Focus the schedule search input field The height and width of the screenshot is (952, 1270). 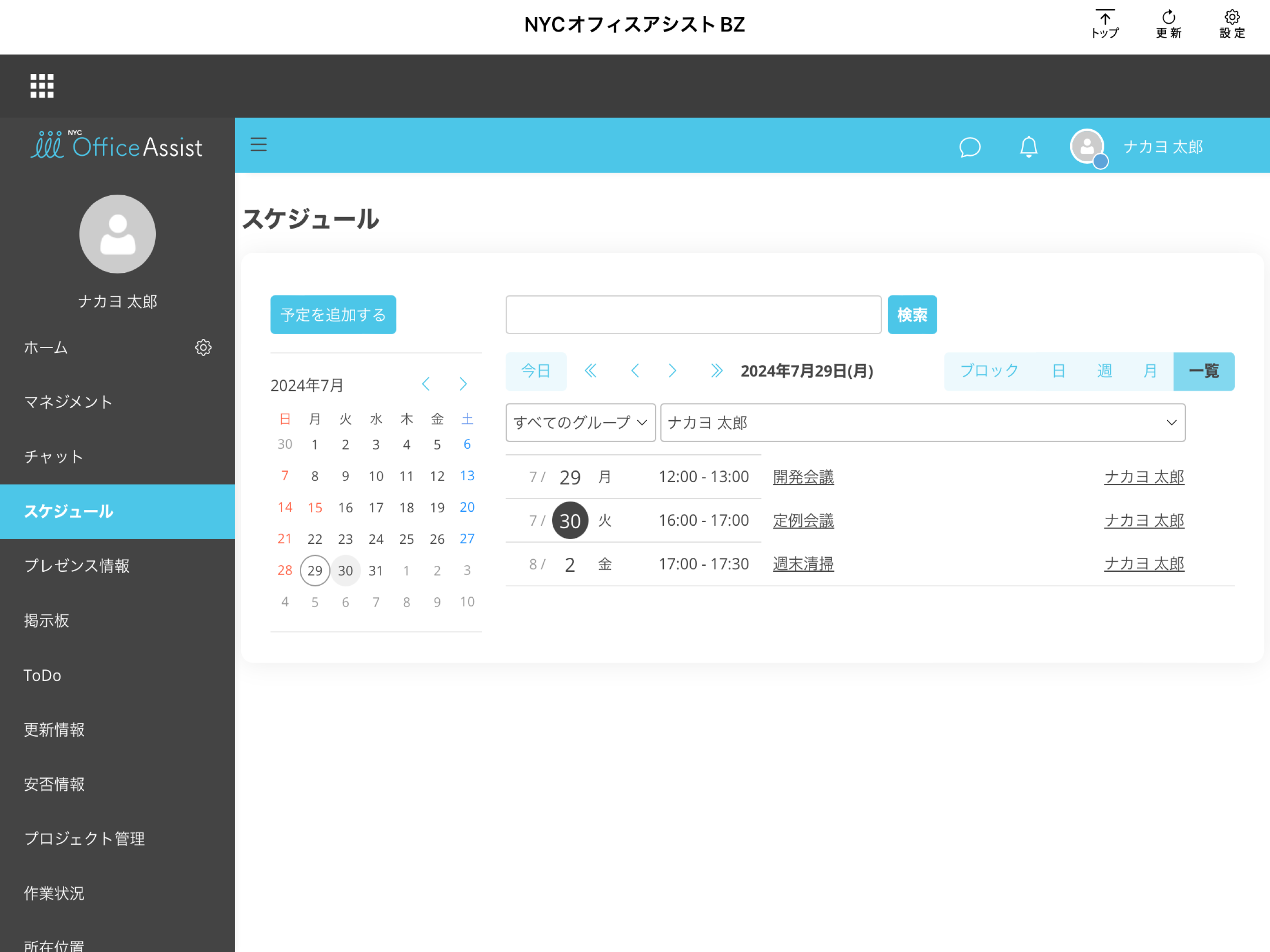tap(694, 315)
